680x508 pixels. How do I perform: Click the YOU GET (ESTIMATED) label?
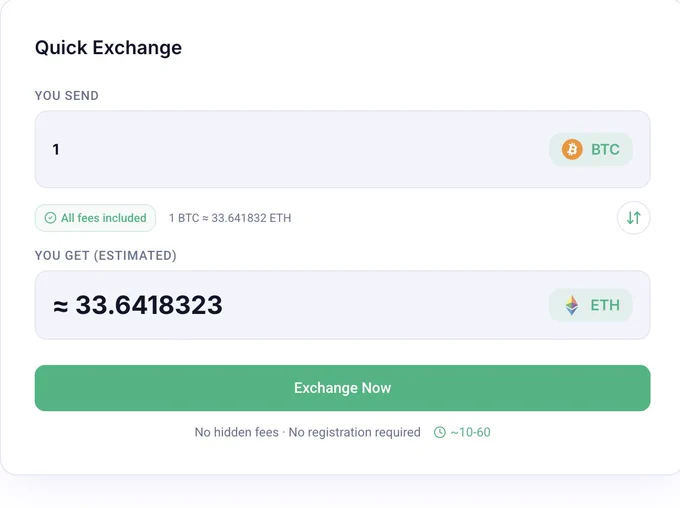106,256
